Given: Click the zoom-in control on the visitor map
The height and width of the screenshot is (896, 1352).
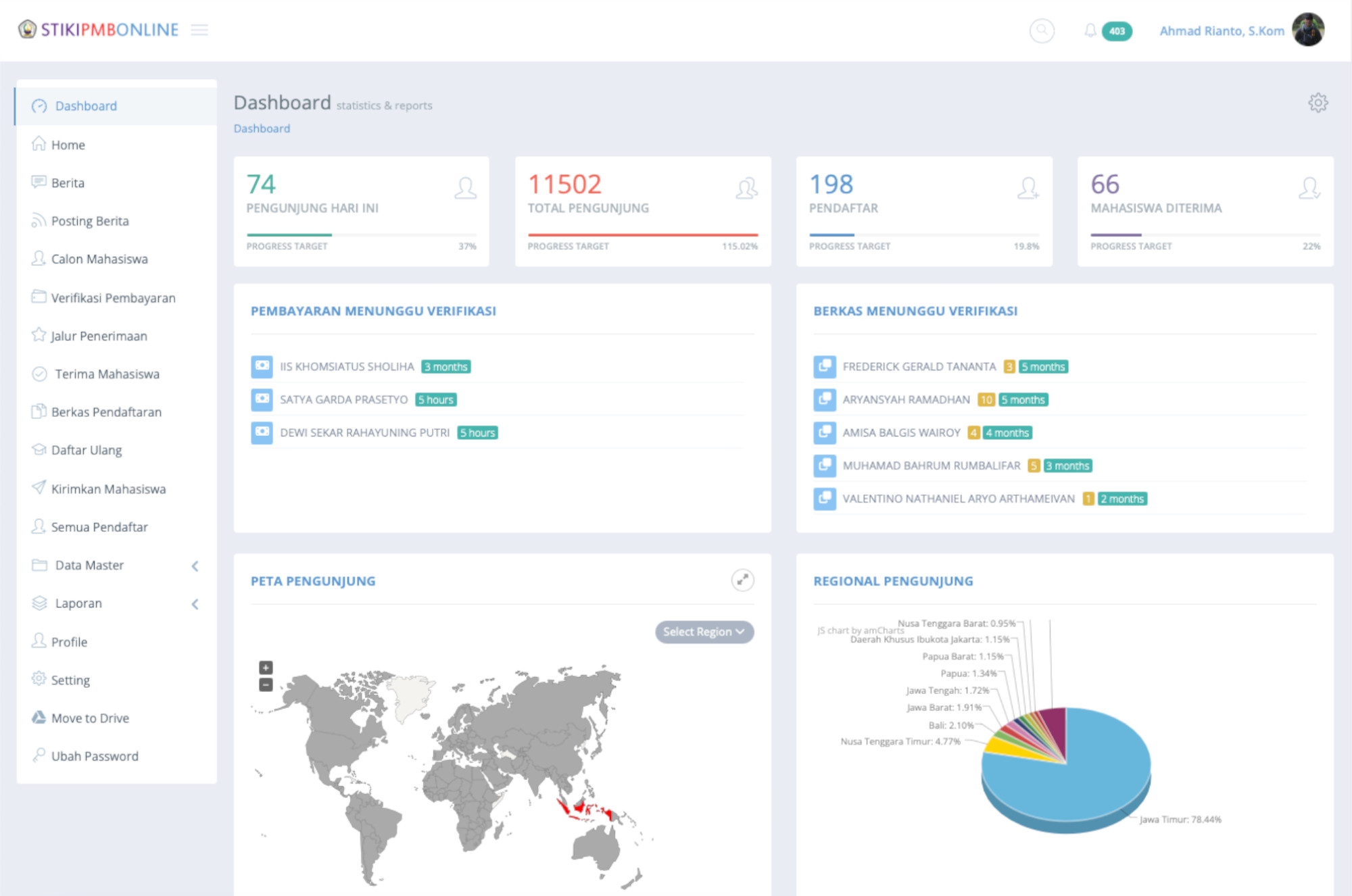Looking at the screenshot, I should (265, 668).
